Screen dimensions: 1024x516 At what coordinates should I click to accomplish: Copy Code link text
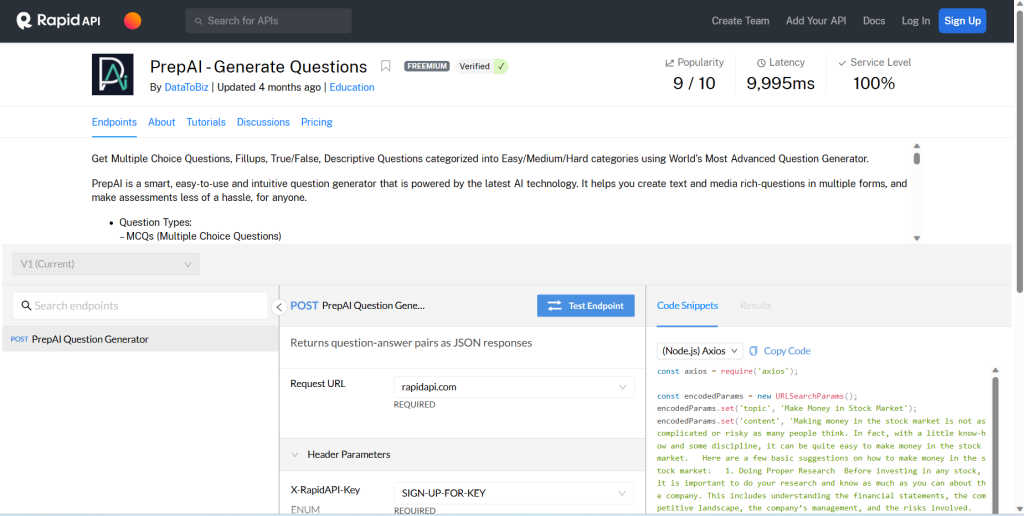coord(787,351)
